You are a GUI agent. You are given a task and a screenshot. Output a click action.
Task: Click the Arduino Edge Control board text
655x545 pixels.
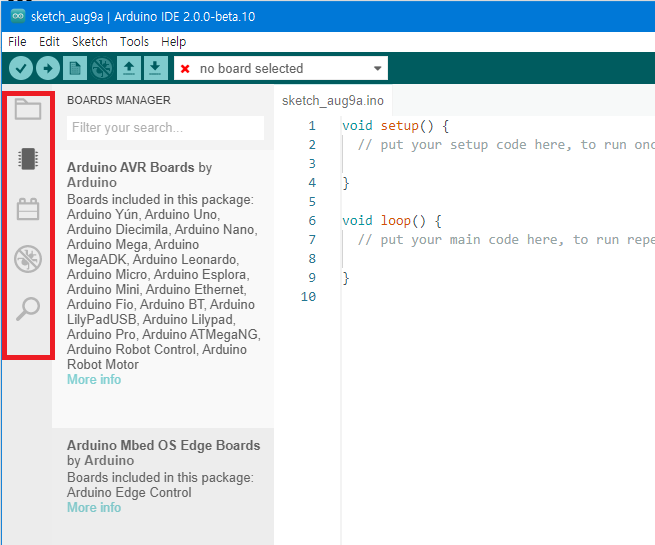pos(129,492)
